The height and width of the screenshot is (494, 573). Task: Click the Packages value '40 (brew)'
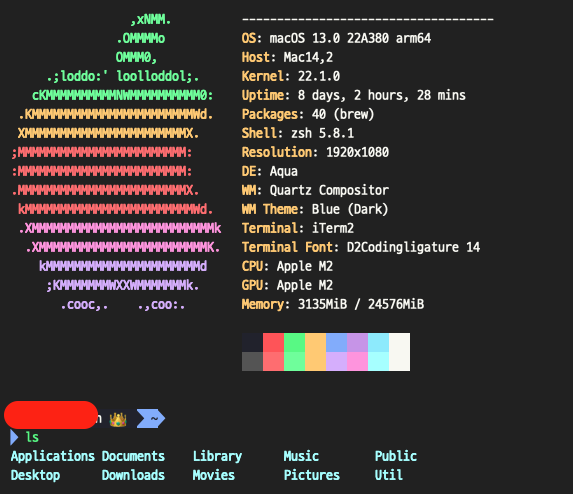click(x=343, y=114)
